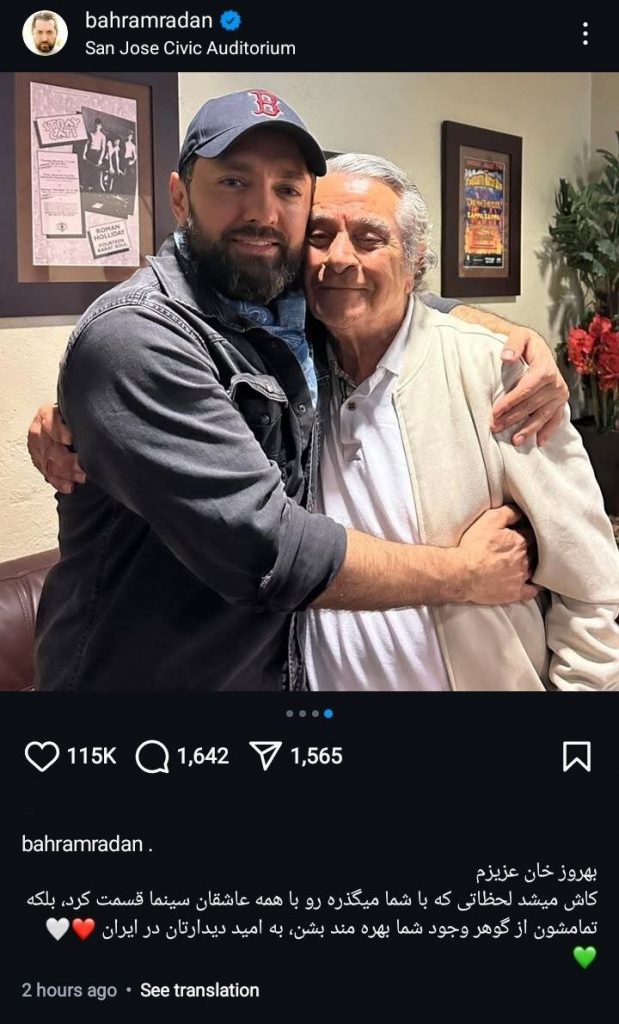
Task: Open the bahramradan username in the caption
Action: pyautogui.click(x=82, y=843)
